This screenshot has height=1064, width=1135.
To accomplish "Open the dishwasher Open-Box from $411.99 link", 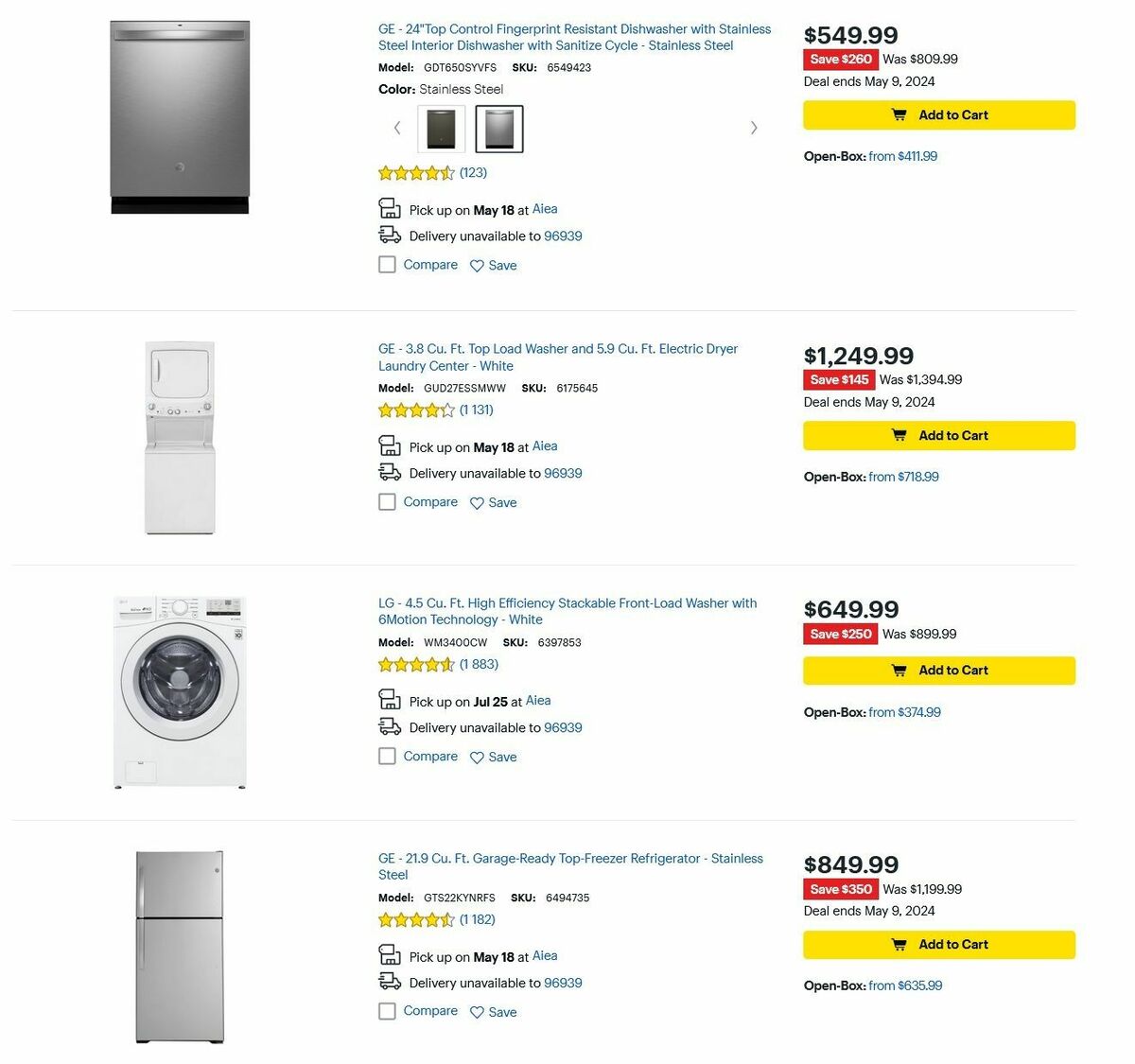I will (902, 156).
